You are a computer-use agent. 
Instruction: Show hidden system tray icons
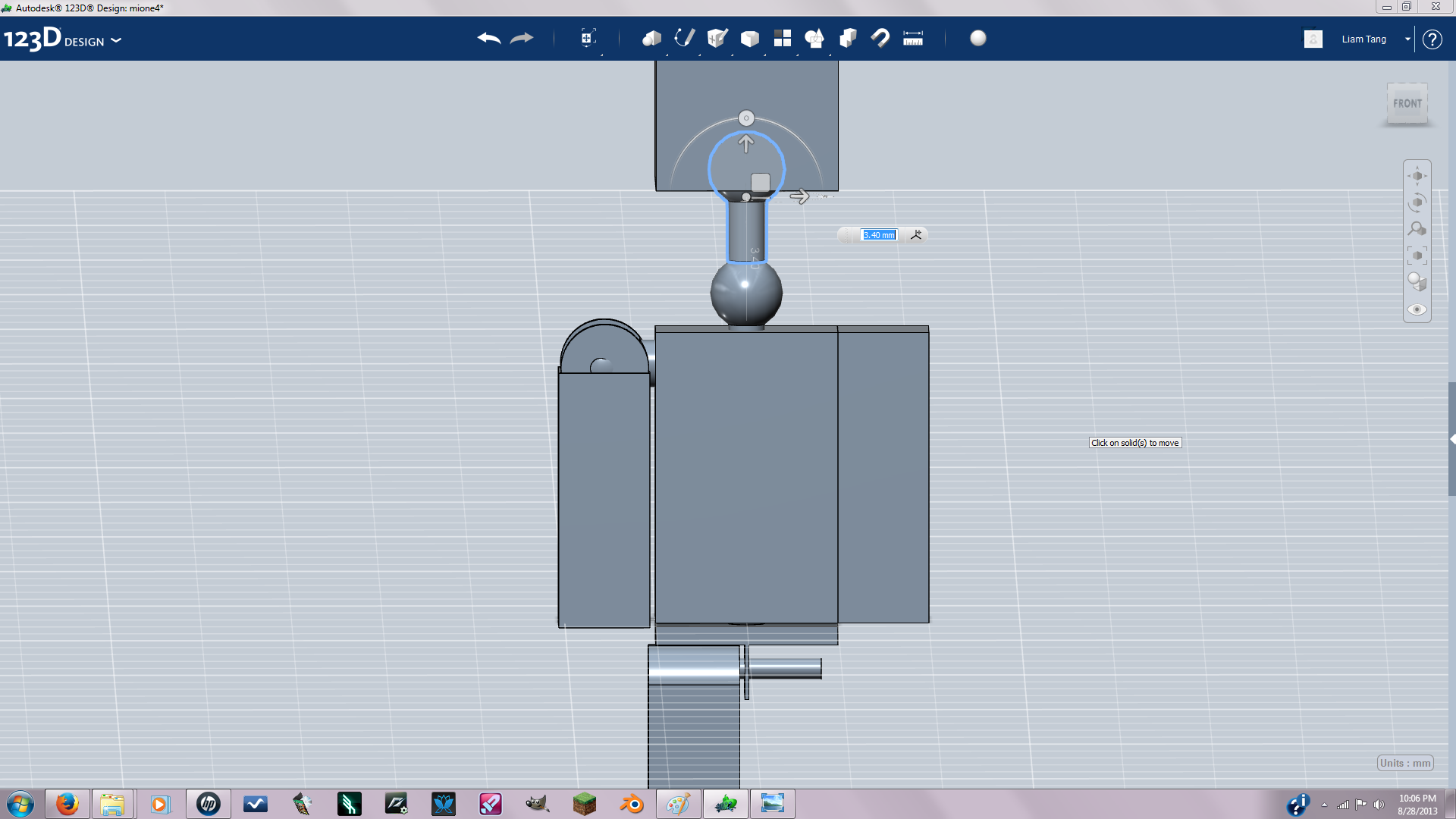click(x=1324, y=805)
